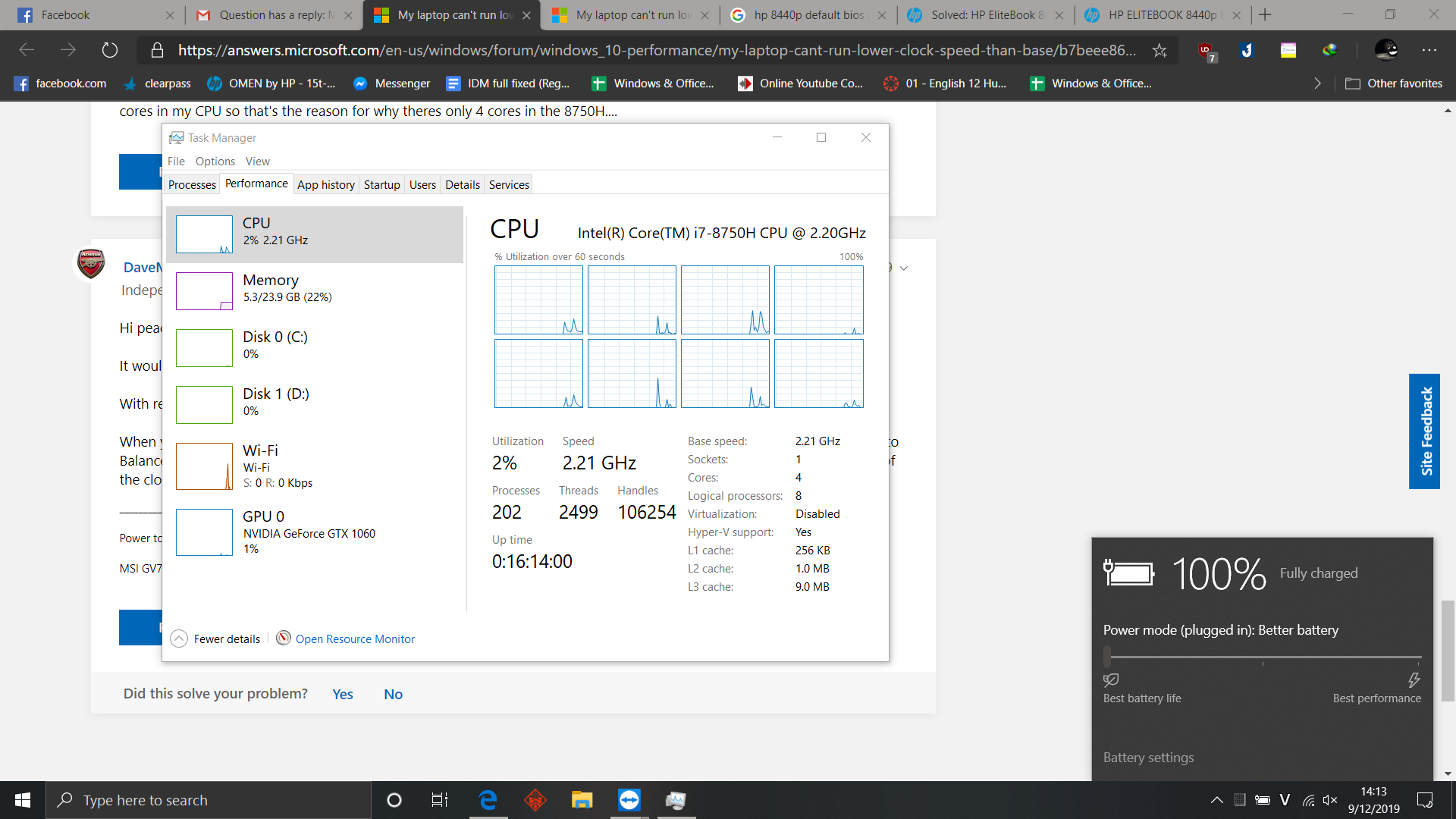
Task: Go back to previous page
Action: click(x=27, y=50)
